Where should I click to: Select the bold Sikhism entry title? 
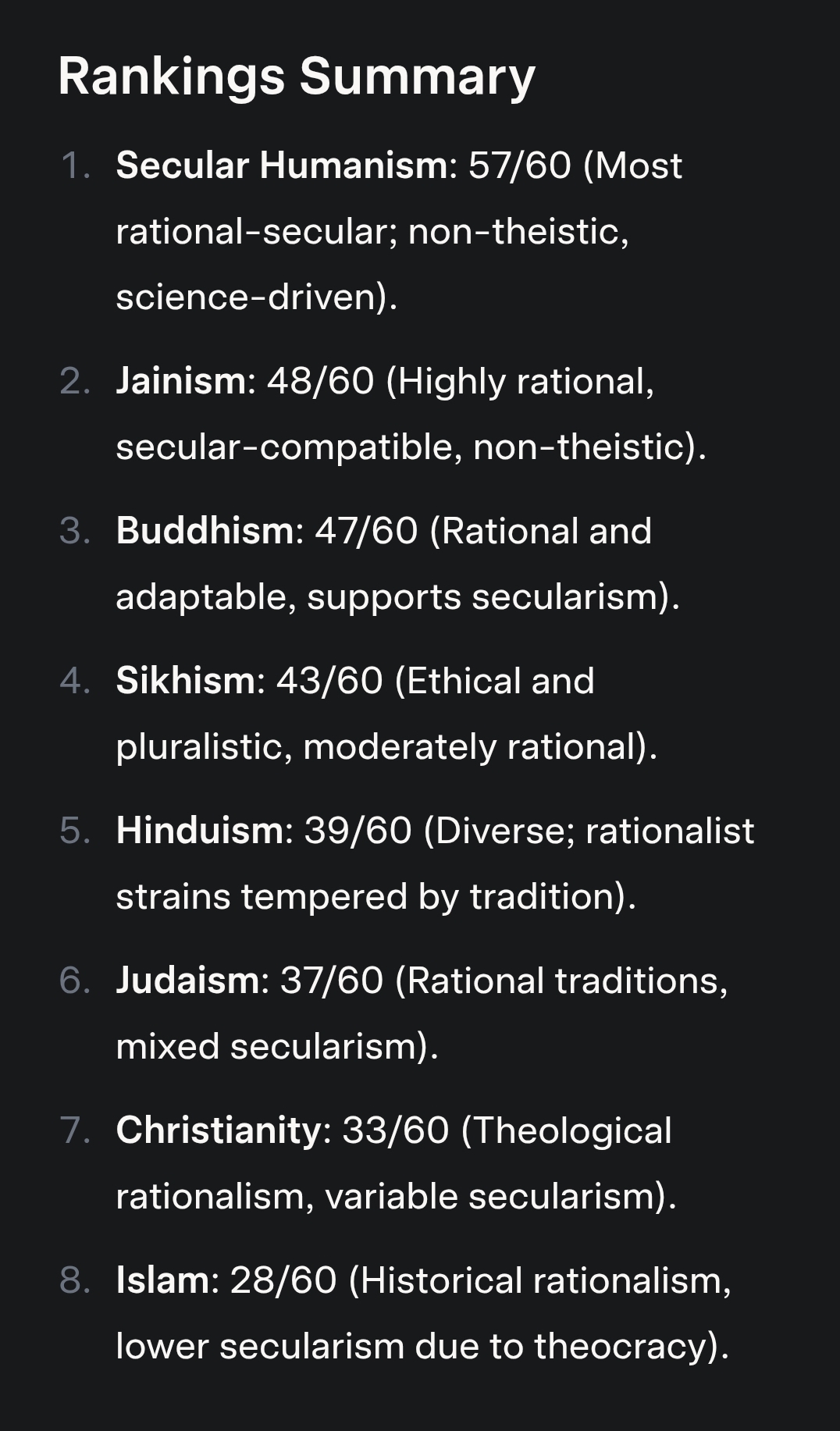pos(185,681)
